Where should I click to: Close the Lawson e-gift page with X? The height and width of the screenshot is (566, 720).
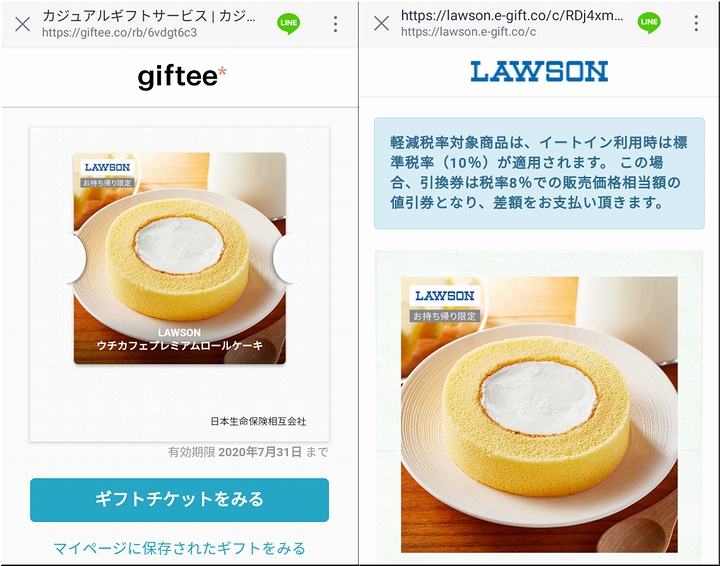[x=381, y=23]
